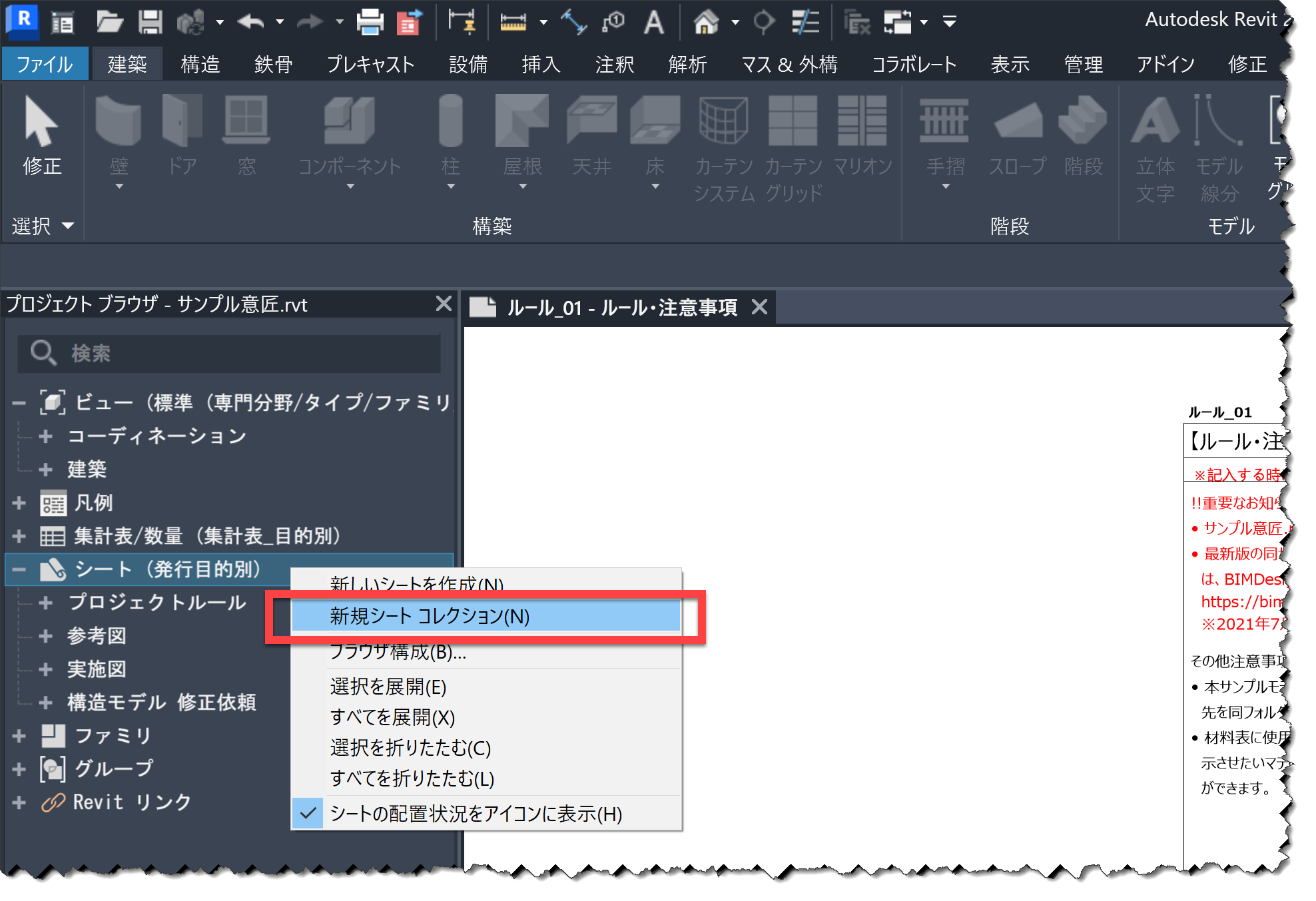1316x901 pixels.
Task: Choose 新規シート コレクション(N) from context menu
Action: [x=487, y=617]
